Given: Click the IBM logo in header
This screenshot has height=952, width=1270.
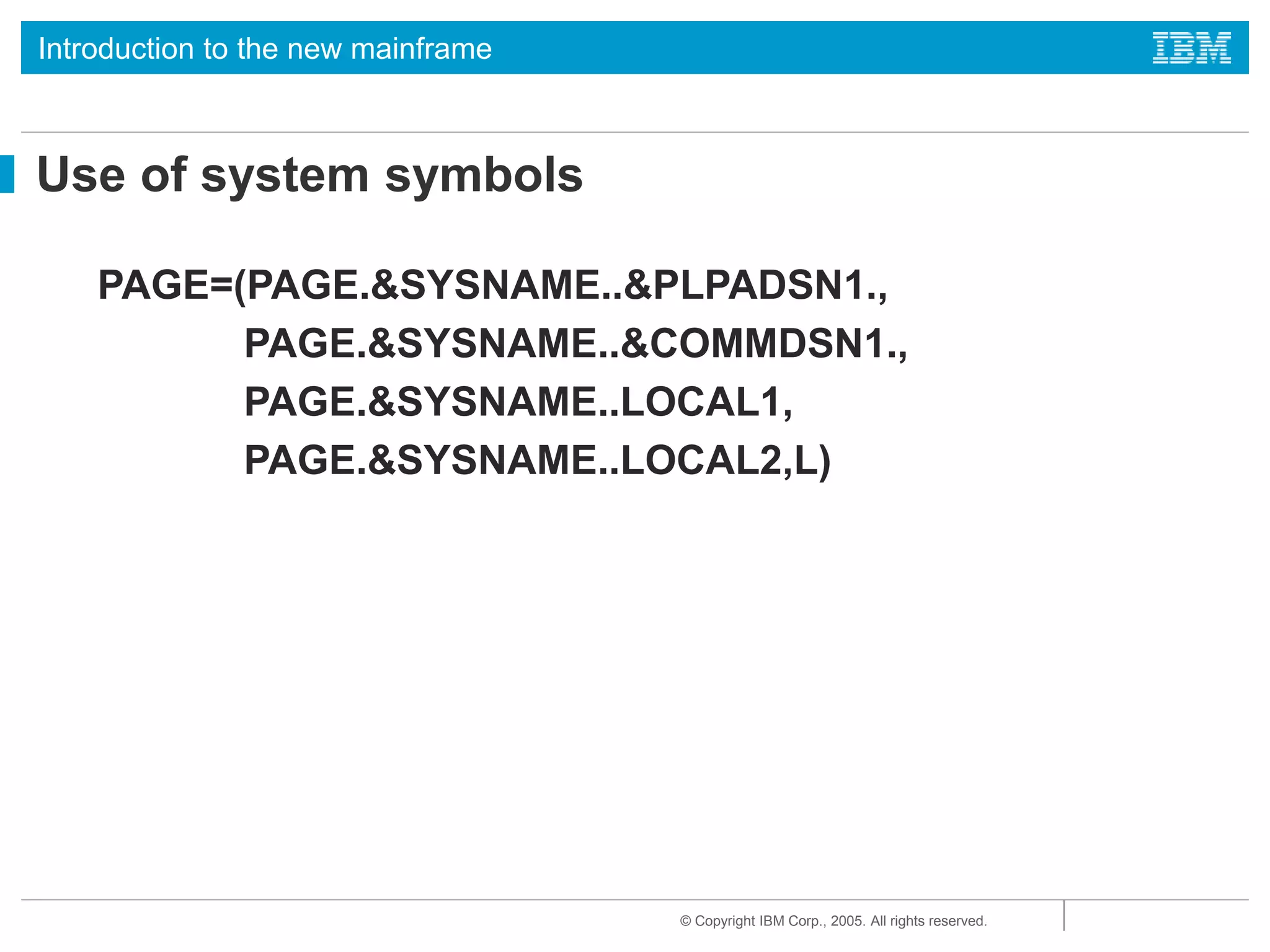Looking at the screenshot, I should click(x=1191, y=48).
